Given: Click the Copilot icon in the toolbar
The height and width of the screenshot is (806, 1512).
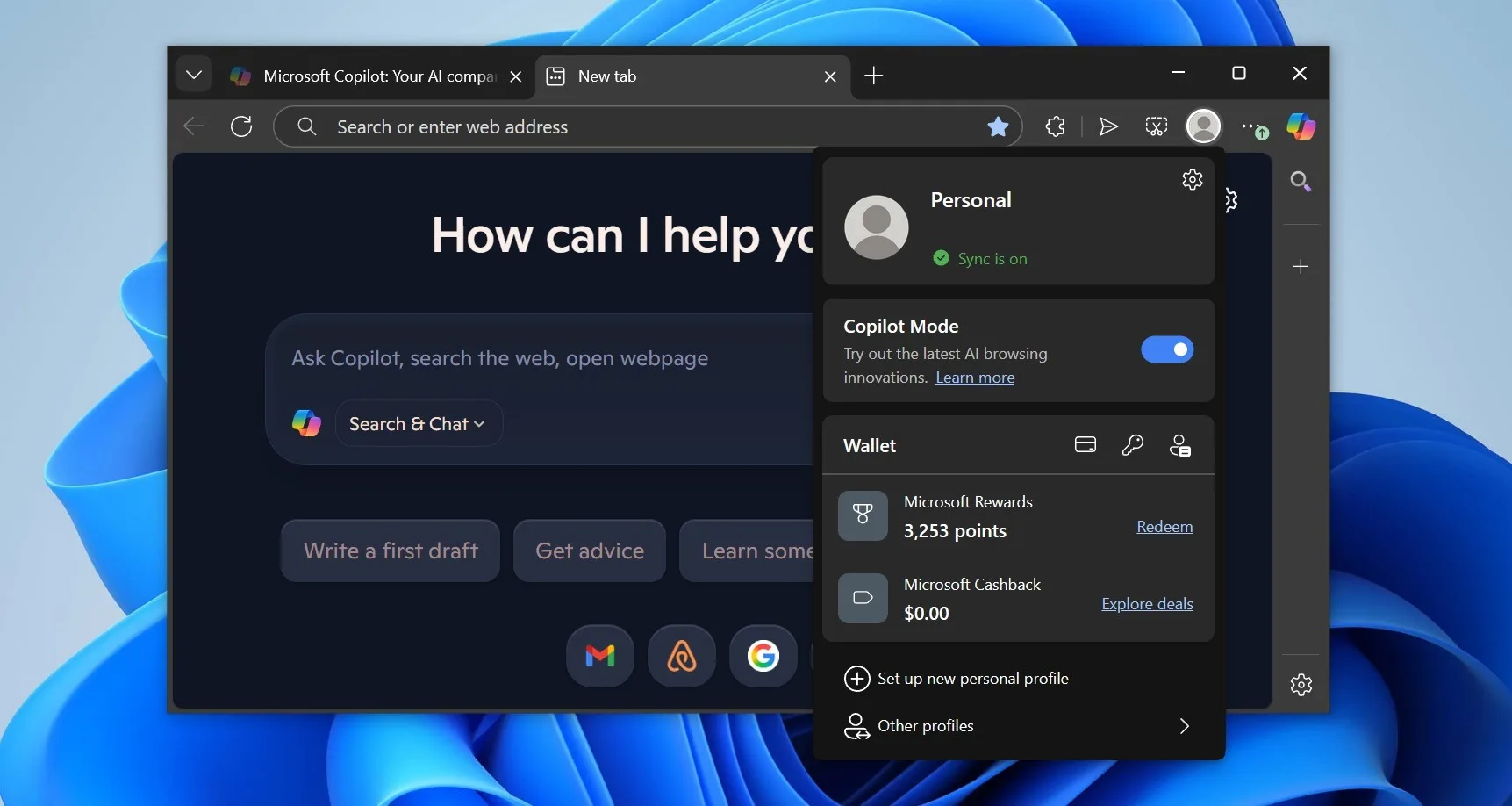Looking at the screenshot, I should coord(1301,126).
